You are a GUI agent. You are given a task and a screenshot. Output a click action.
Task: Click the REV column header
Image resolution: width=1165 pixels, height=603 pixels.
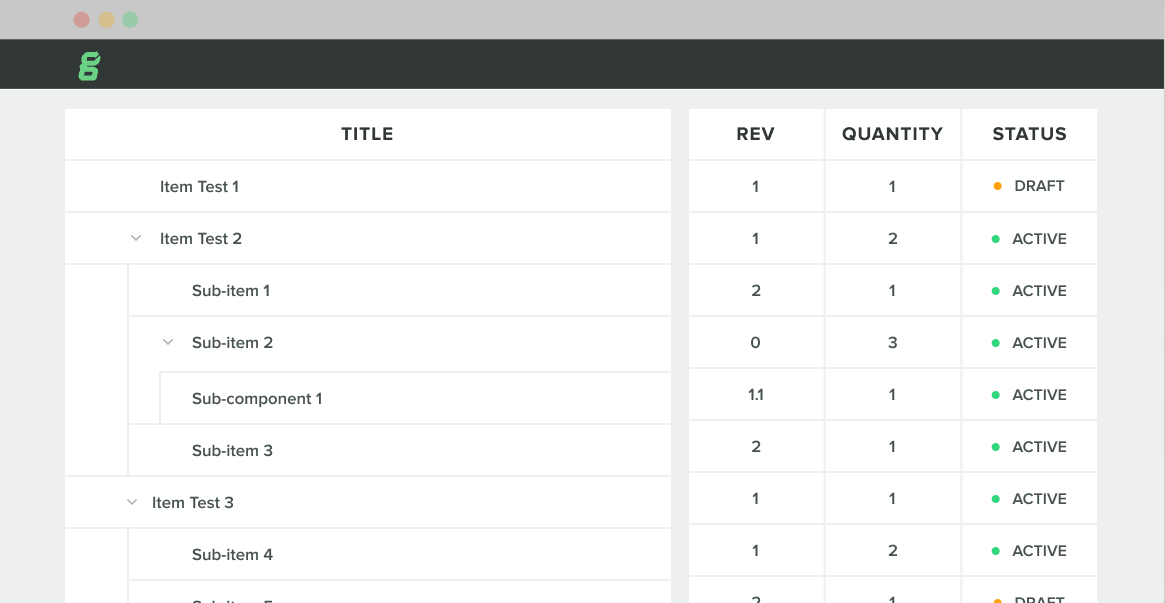coord(755,133)
